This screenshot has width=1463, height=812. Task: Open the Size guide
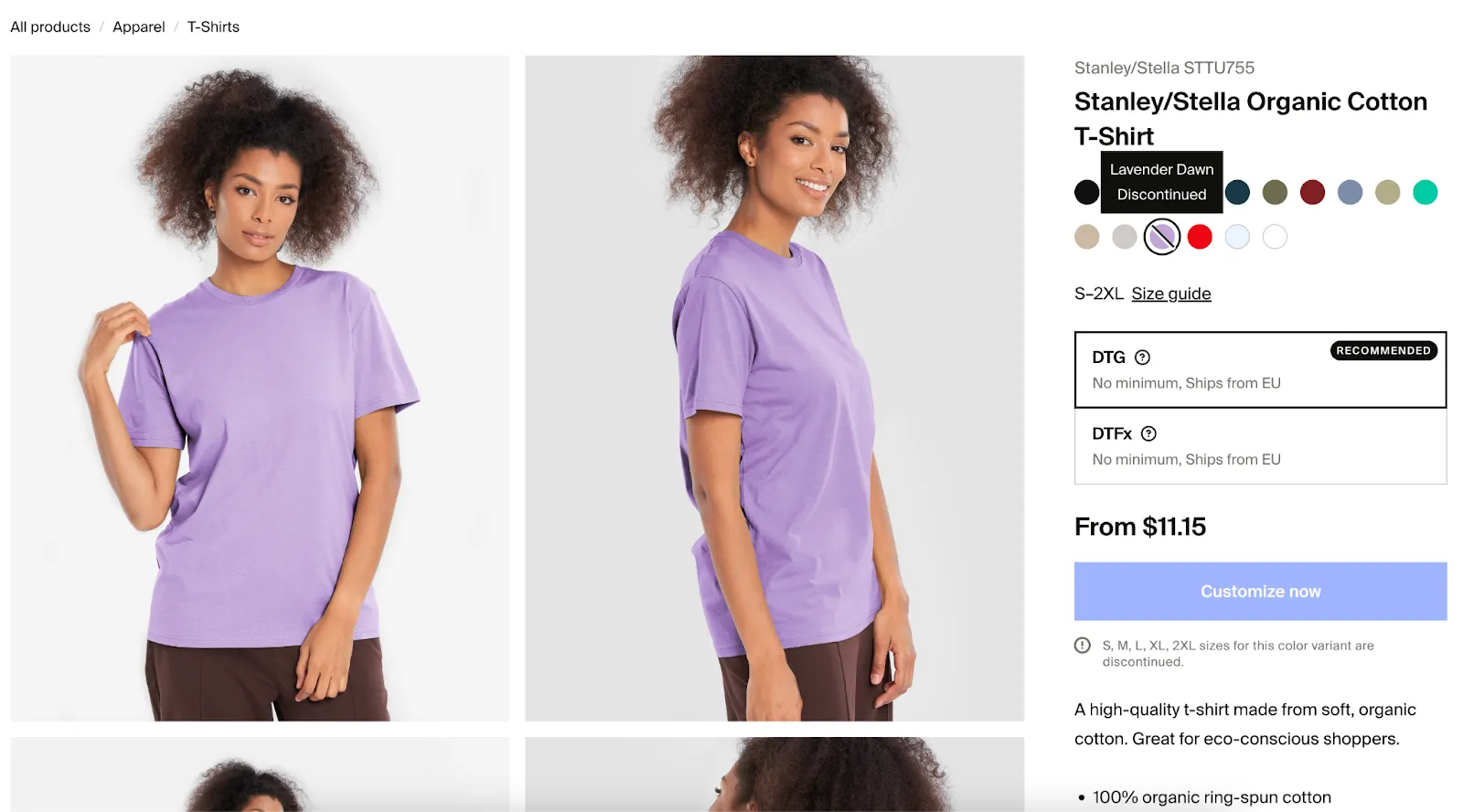1171,294
